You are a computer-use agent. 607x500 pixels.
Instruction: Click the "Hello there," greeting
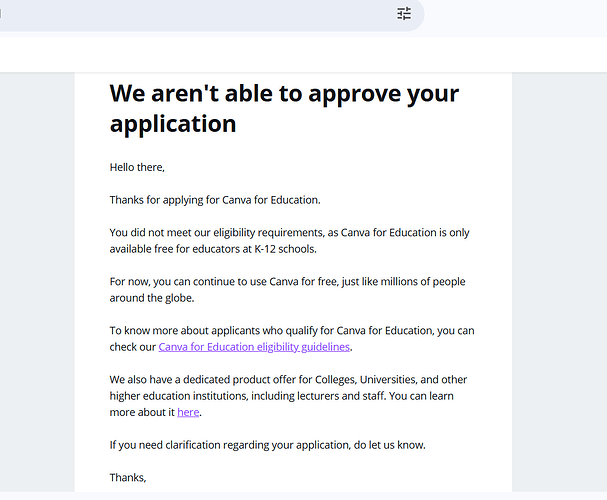click(x=137, y=167)
